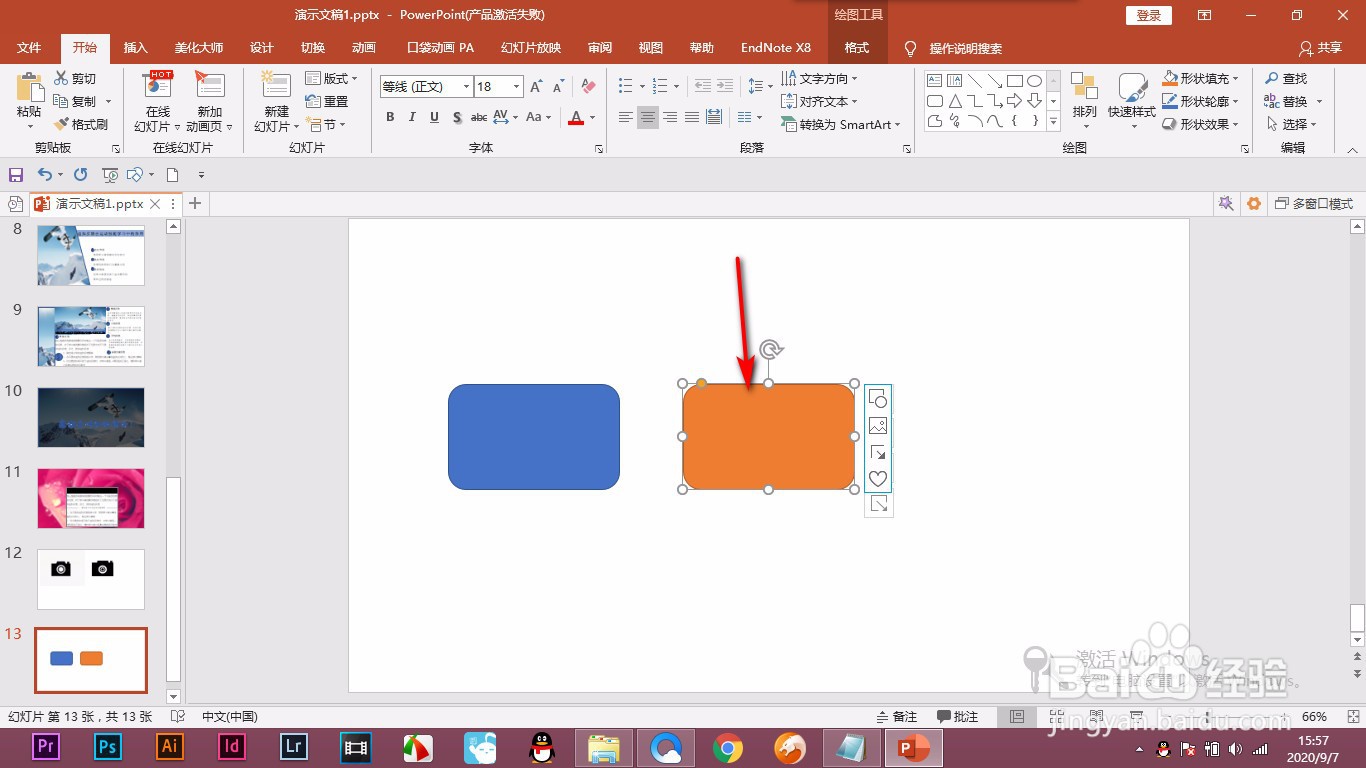Switch to Normal view in status bar
1366x768 pixels.
pyautogui.click(x=1017, y=717)
